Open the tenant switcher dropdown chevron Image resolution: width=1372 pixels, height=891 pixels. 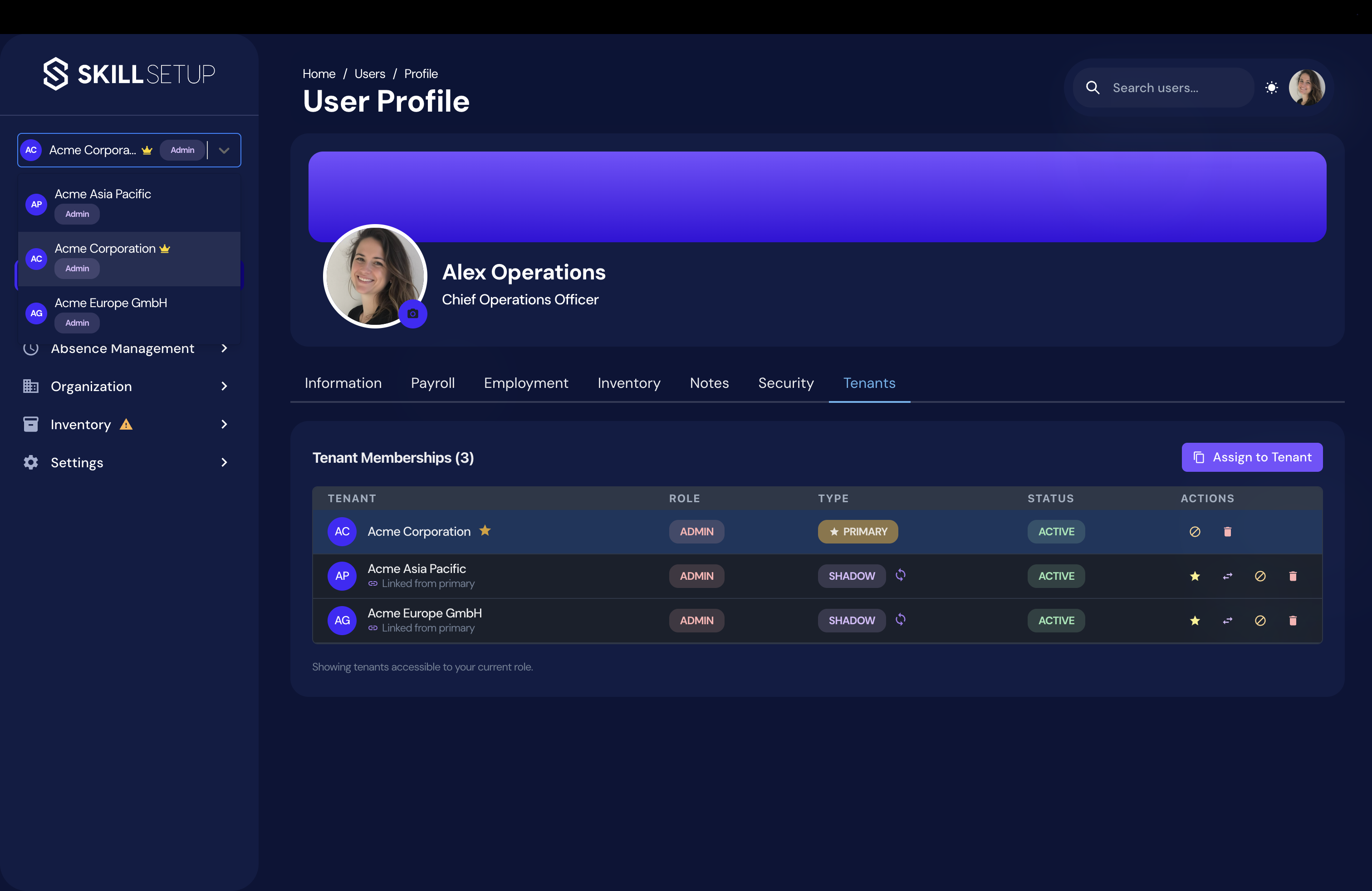[224, 150]
